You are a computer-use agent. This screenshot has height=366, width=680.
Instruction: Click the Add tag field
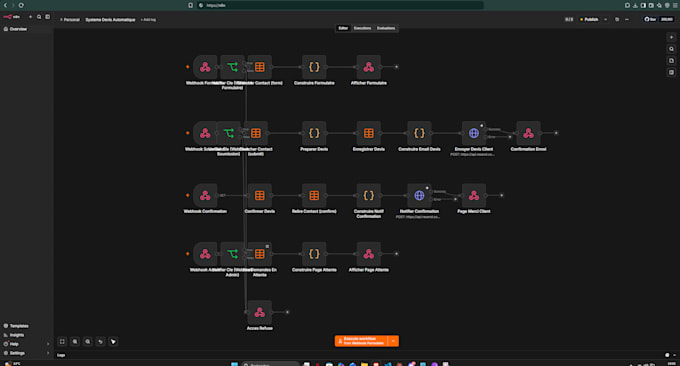click(148, 20)
